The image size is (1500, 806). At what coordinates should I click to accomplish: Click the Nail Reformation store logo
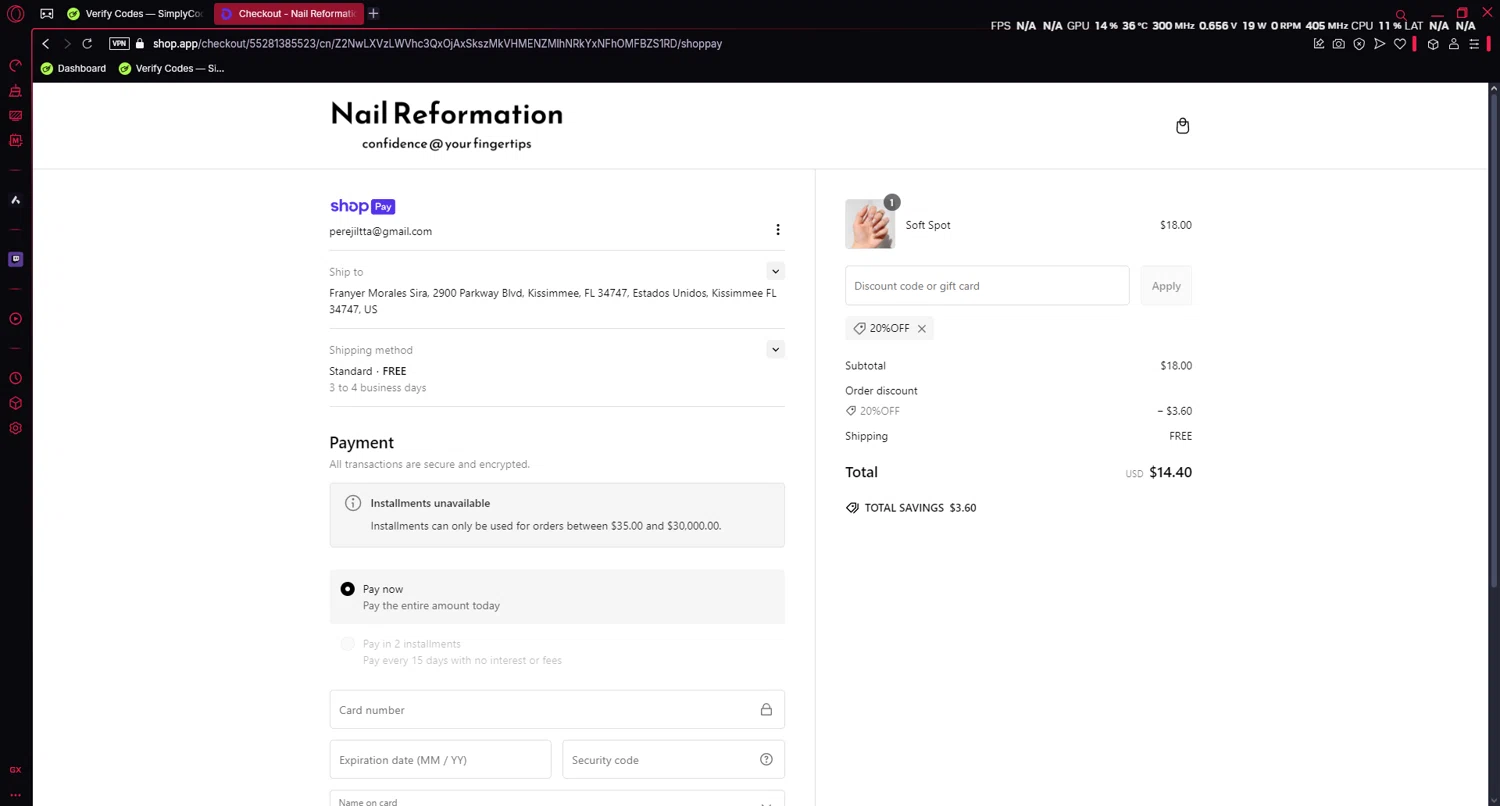446,126
